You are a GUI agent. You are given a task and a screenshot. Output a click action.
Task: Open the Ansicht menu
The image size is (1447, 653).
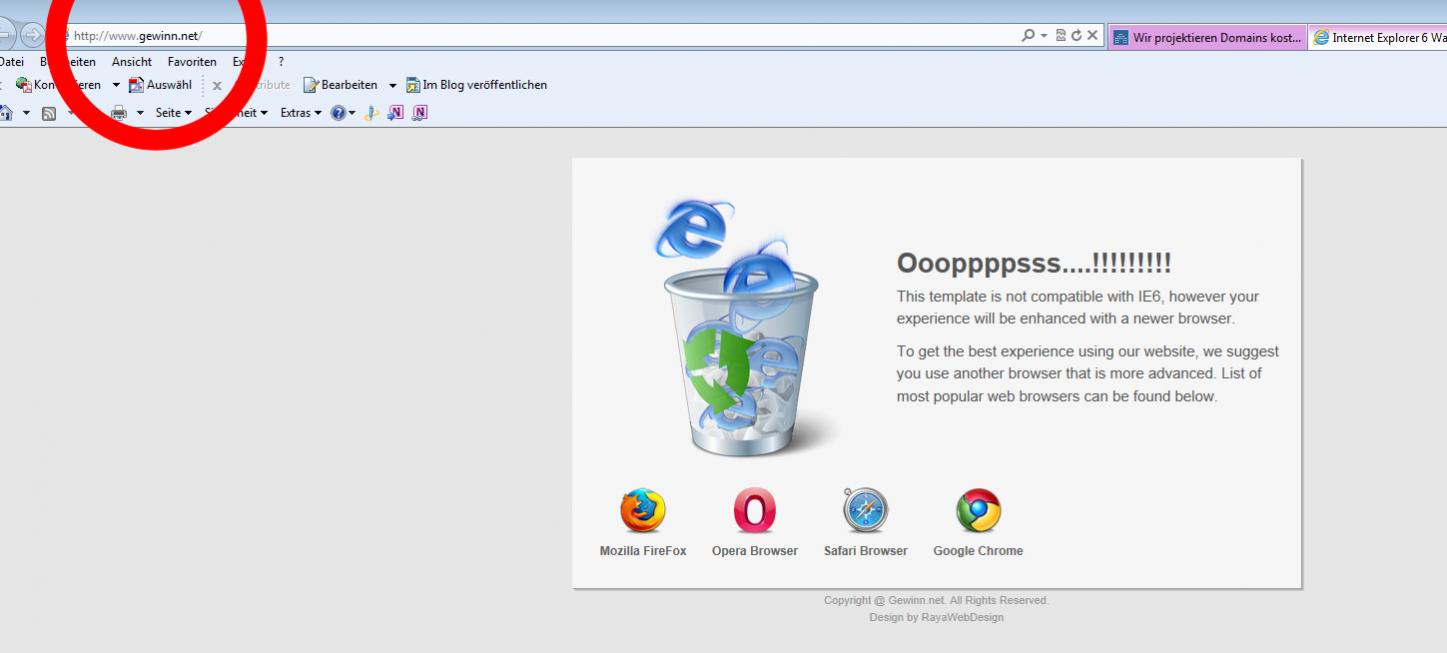(132, 62)
